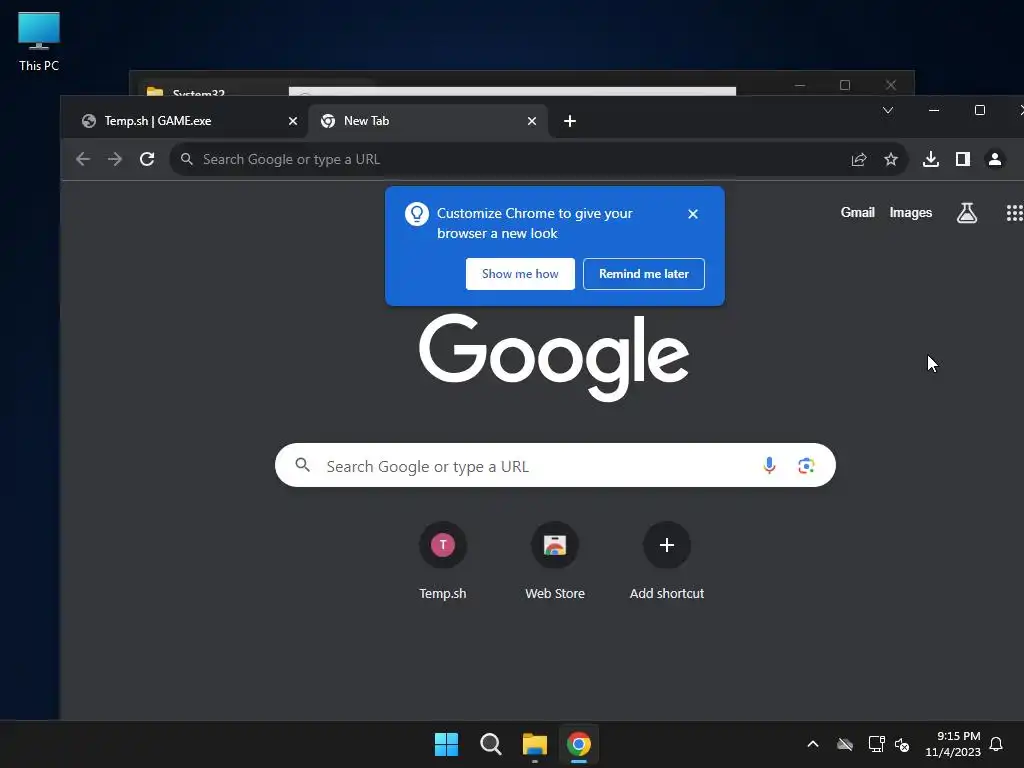Click the share page icon in address bar
Viewport: 1024px width, 768px height.
pos(859,159)
